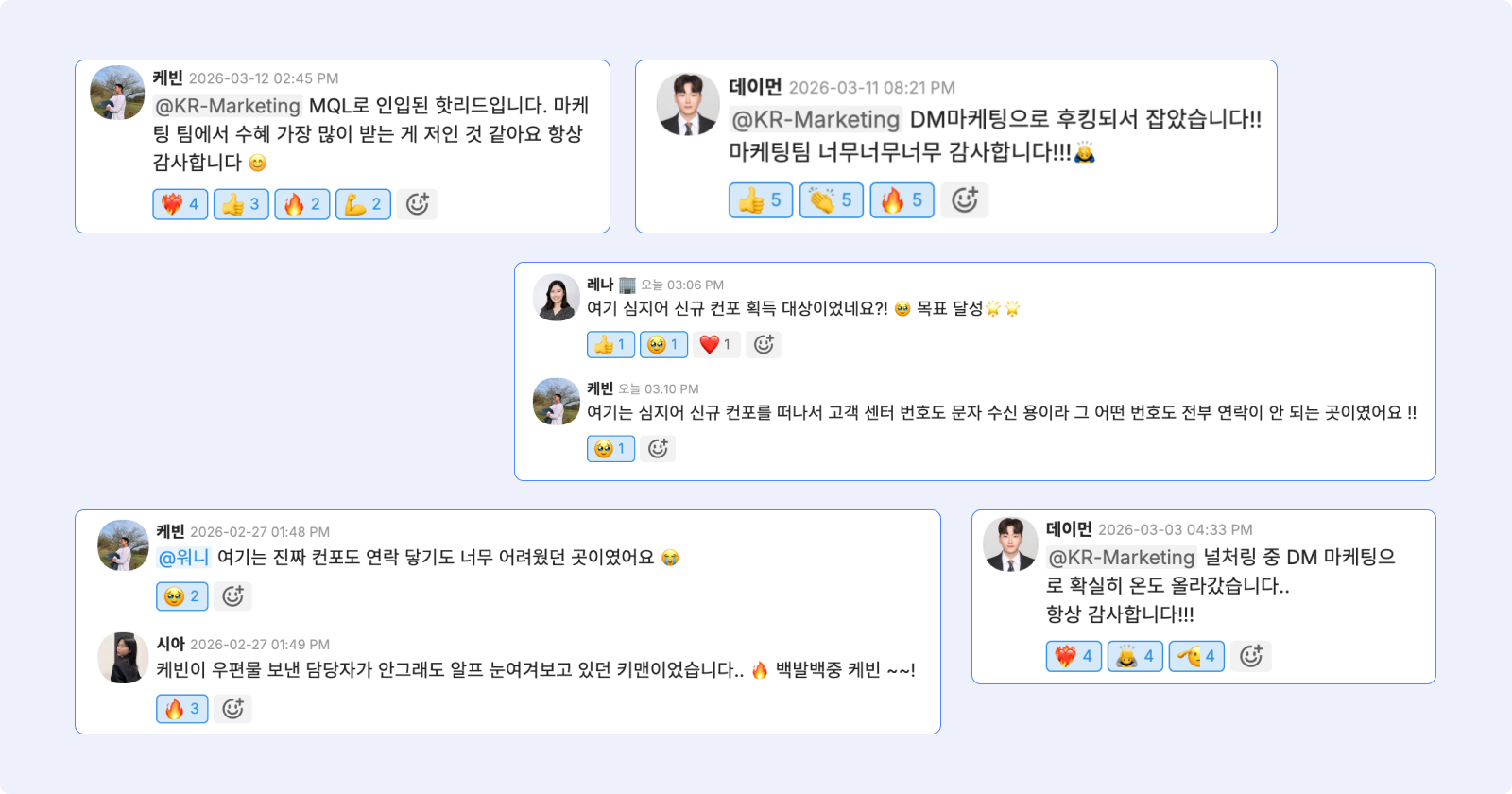The height and width of the screenshot is (794, 1512).
Task: Add reaction to Damon's nurturing message
Action: pos(1251,656)
